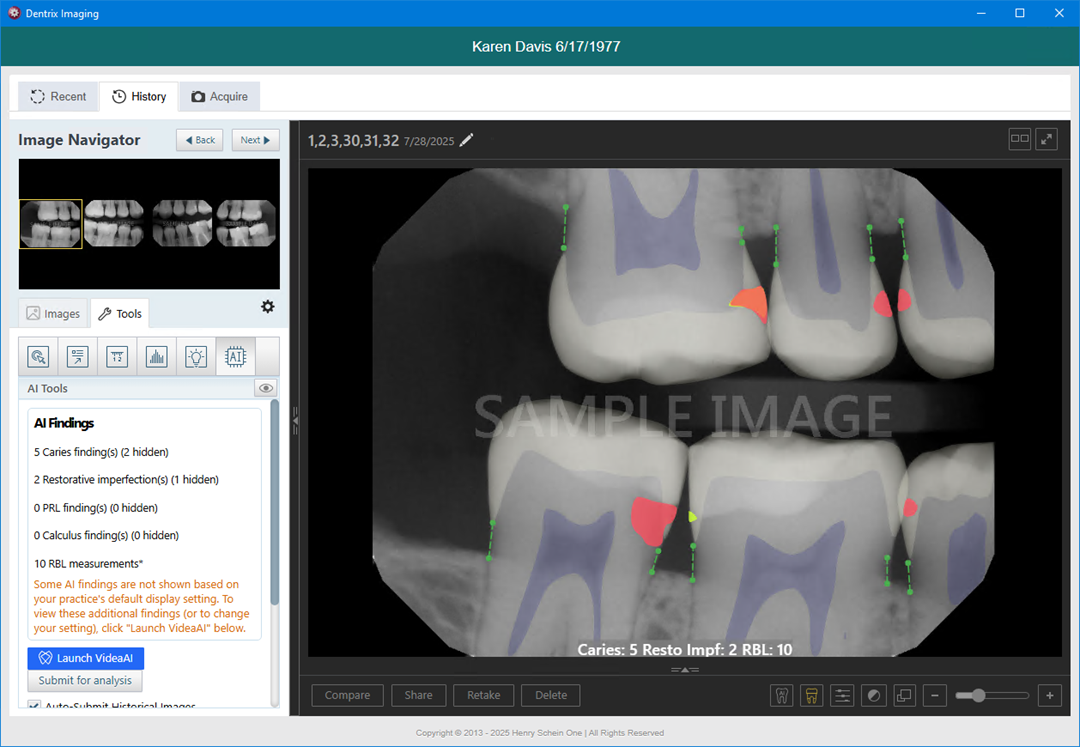Click the gold crown tooth icon
The width and height of the screenshot is (1080, 747).
pos(812,695)
